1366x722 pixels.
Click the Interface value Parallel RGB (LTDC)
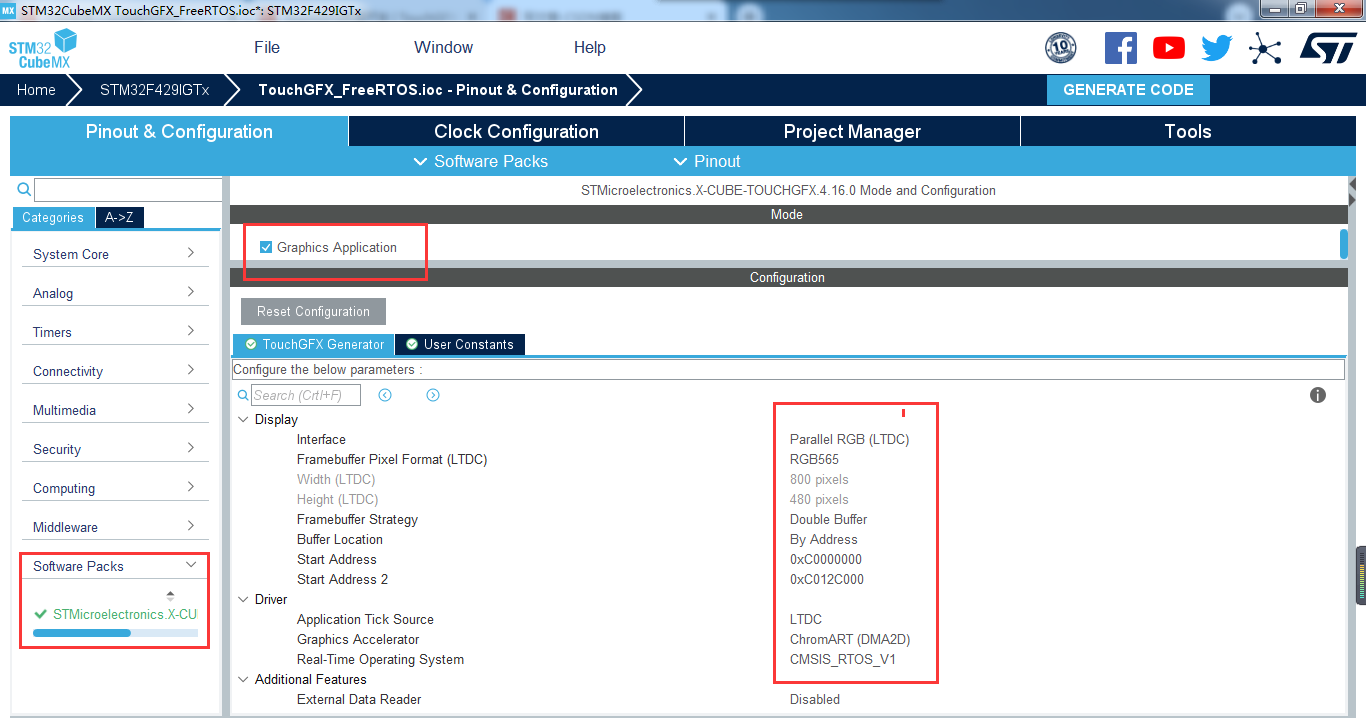coord(850,440)
